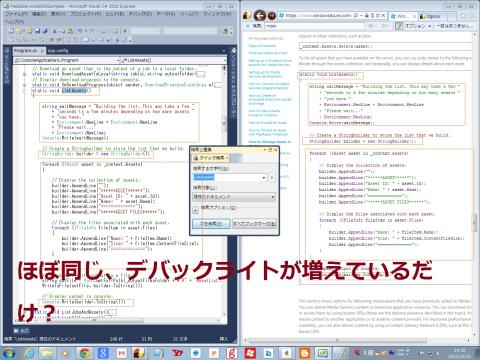Launch Internet Explorer from the taskbar
Viewport: 480px width, 360px height.
point(29,353)
